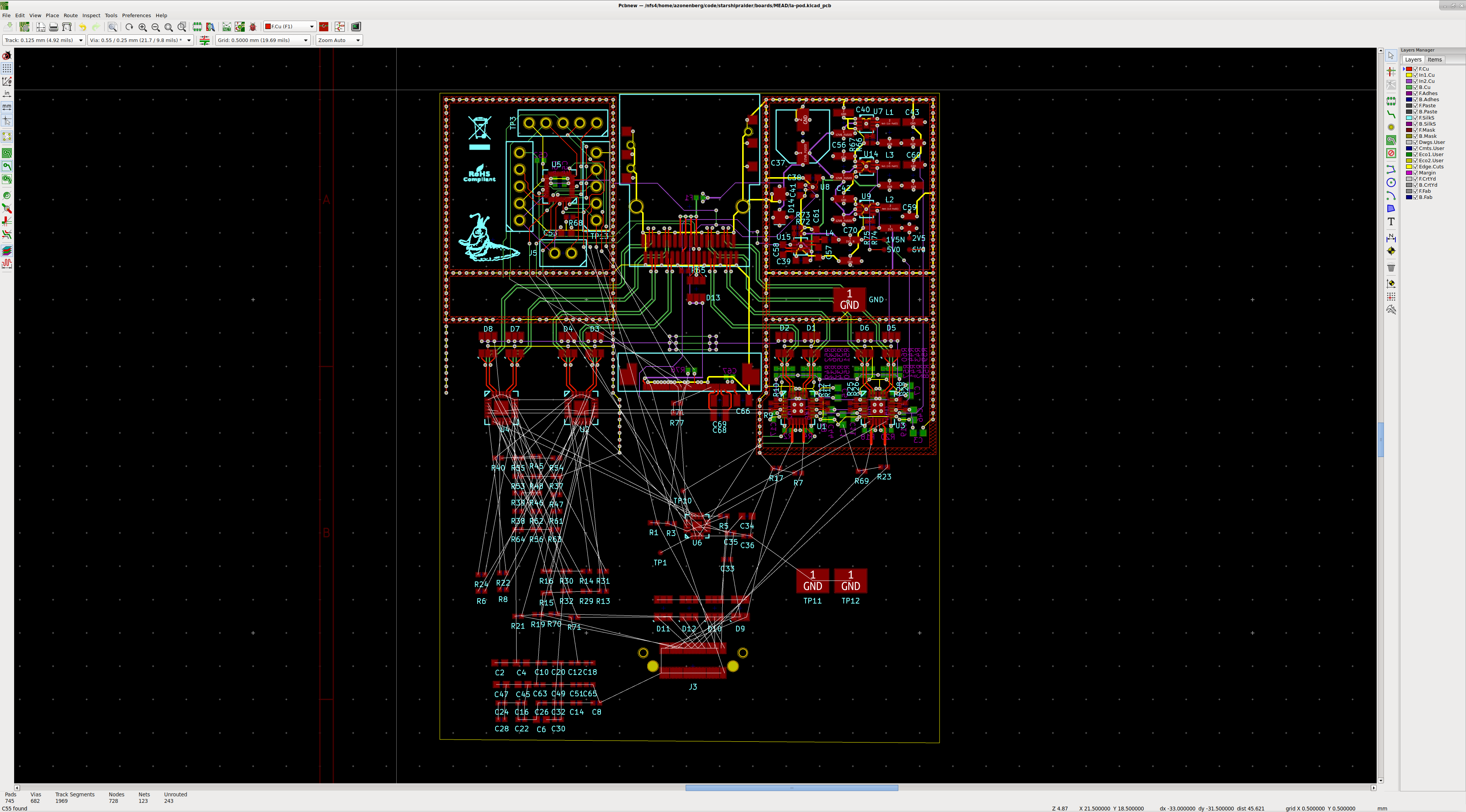
Task: Open the Grid size dropdown
Action: pos(263,40)
